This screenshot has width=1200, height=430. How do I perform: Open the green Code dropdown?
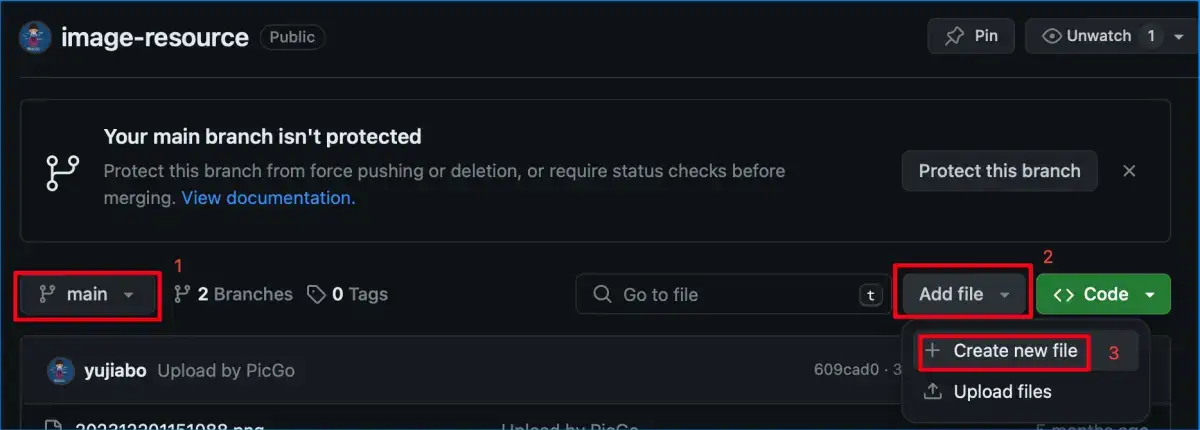[1103, 295]
